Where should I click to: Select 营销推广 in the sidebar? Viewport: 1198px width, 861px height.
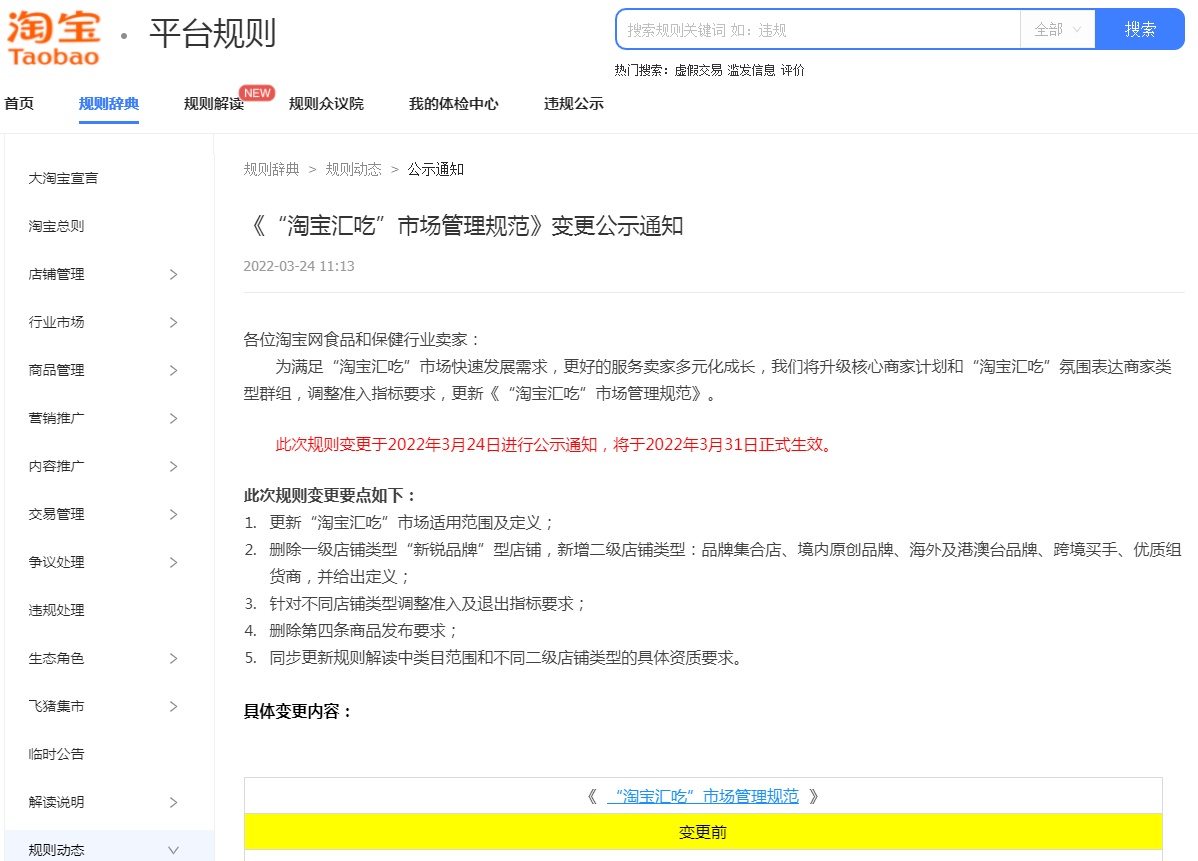click(x=57, y=419)
